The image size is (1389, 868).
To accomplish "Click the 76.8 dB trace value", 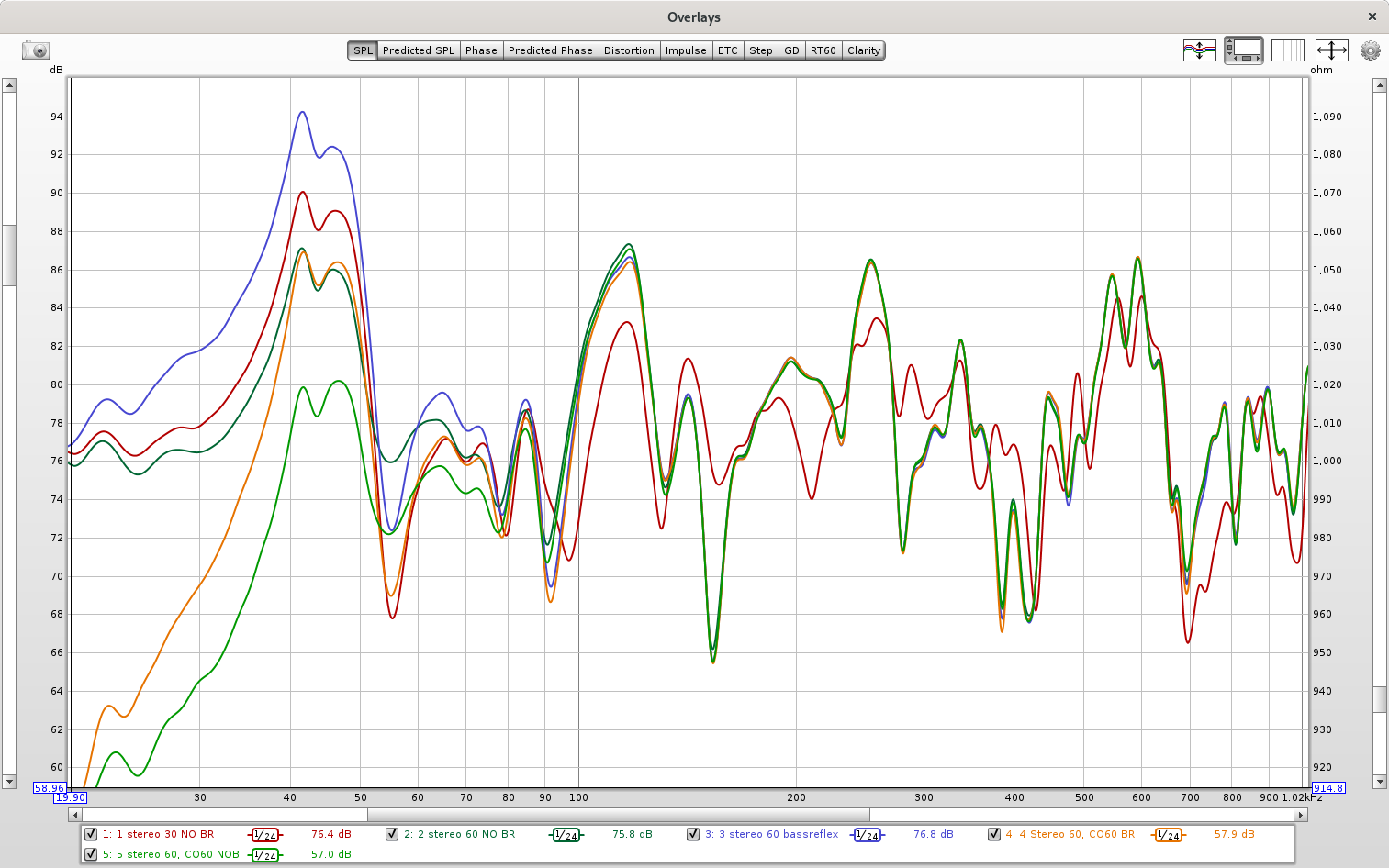I will click(x=934, y=835).
